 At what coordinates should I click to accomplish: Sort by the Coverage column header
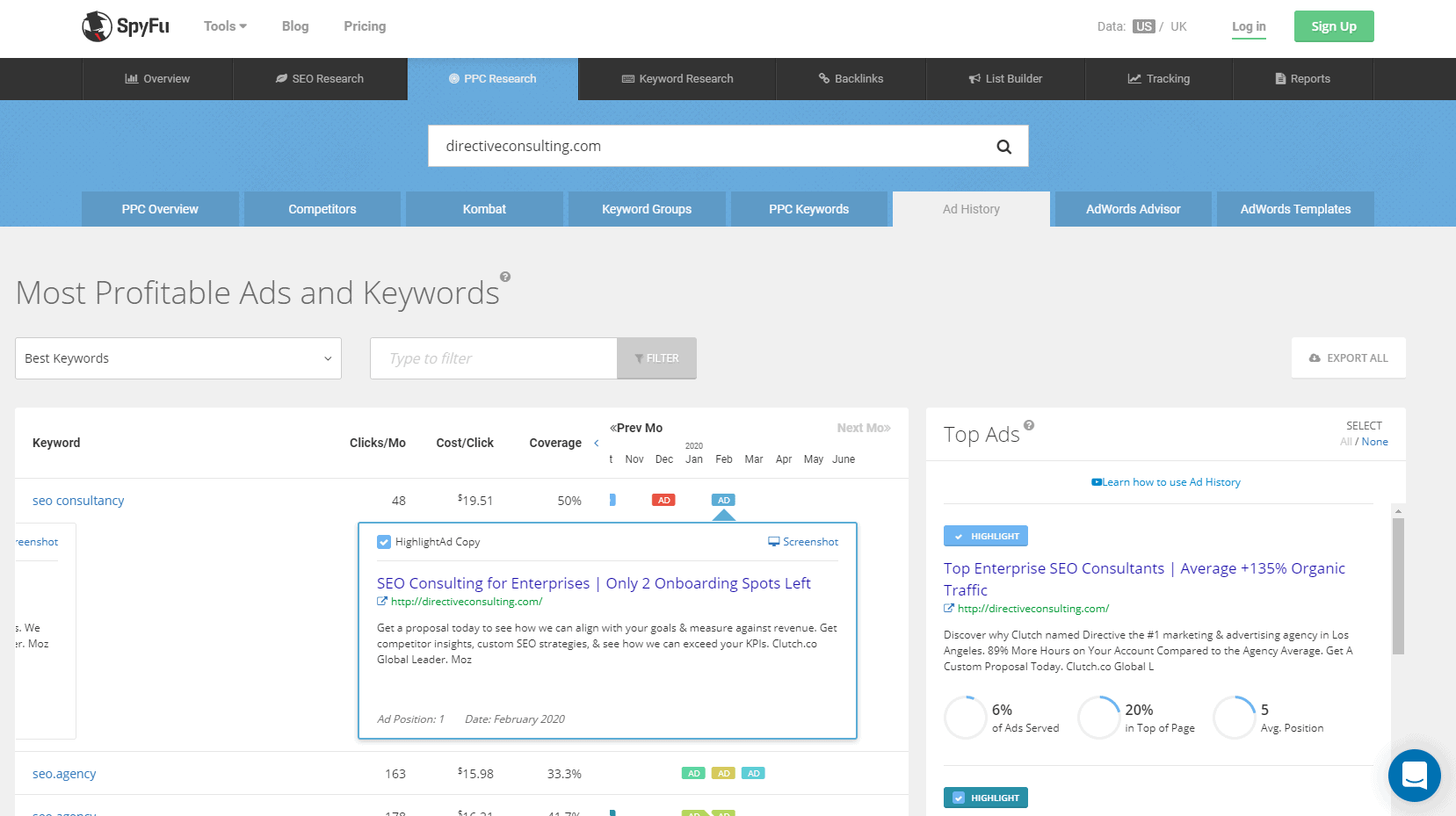(x=555, y=443)
